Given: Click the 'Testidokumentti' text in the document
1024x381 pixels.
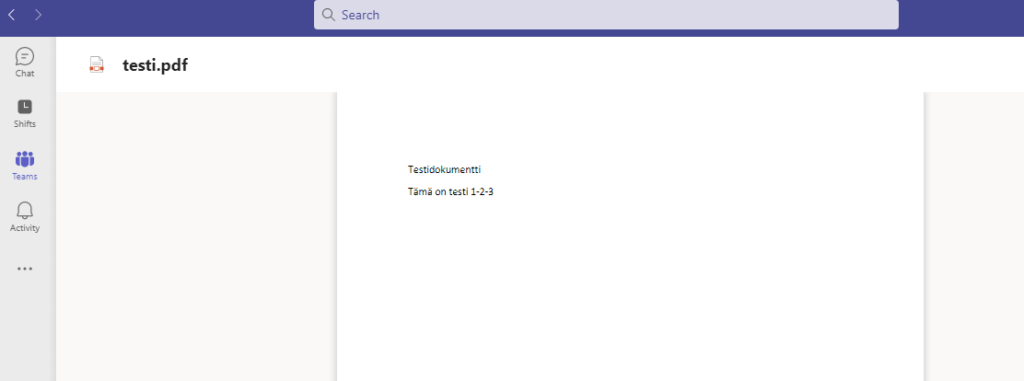Looking at the screenshot, I should click(445, 170).
